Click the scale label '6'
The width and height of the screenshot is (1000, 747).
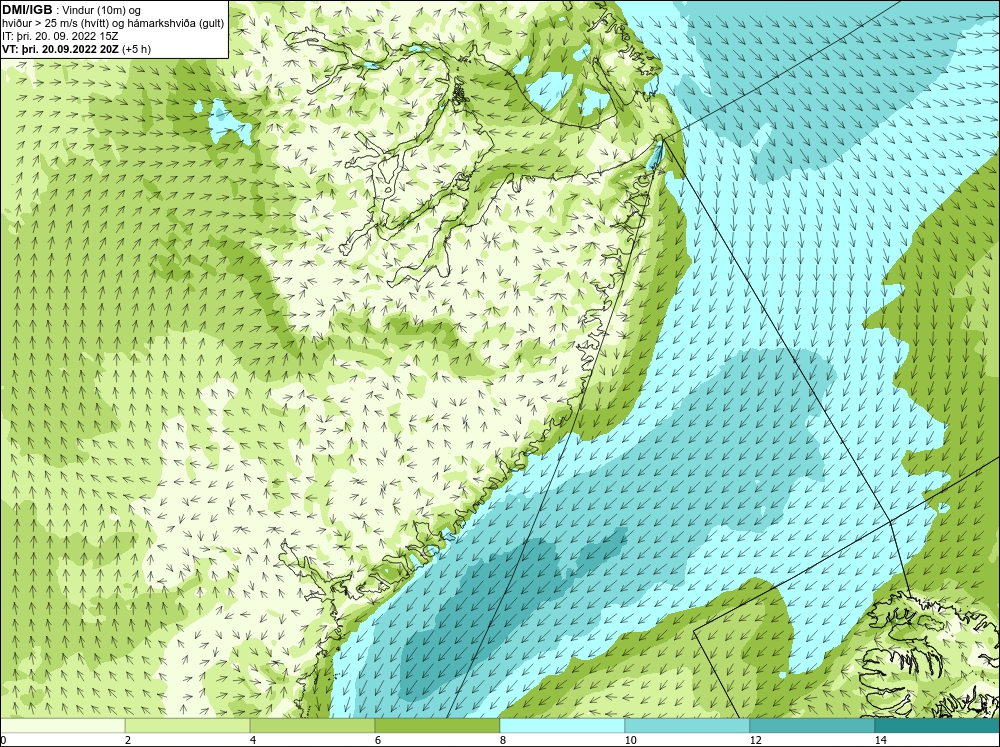(x=378, y=740)
